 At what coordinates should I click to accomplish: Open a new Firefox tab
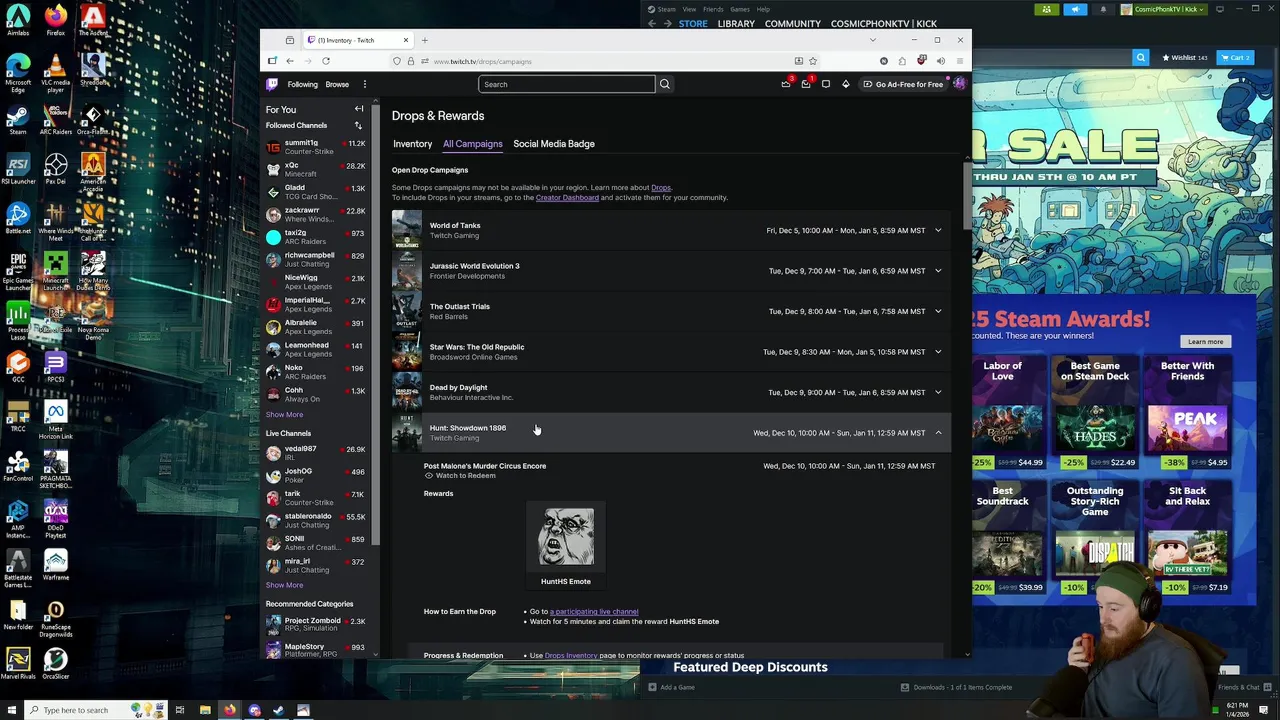424,40
